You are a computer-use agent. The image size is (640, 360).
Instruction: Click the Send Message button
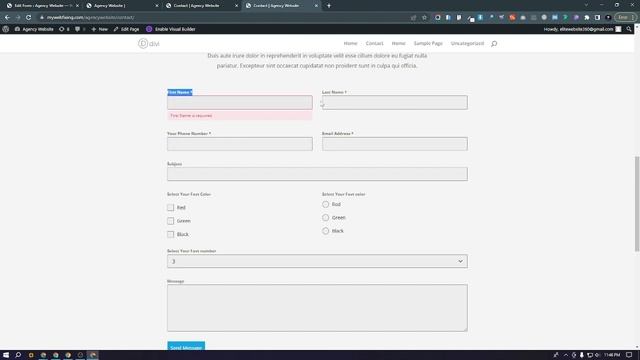pyautogui.click(x=186, y=347)
